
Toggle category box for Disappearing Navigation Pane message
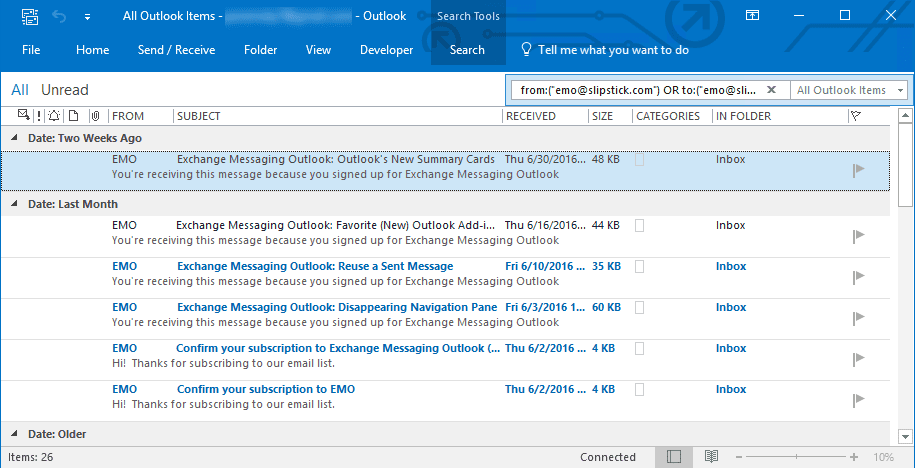(x=640, y=308)
